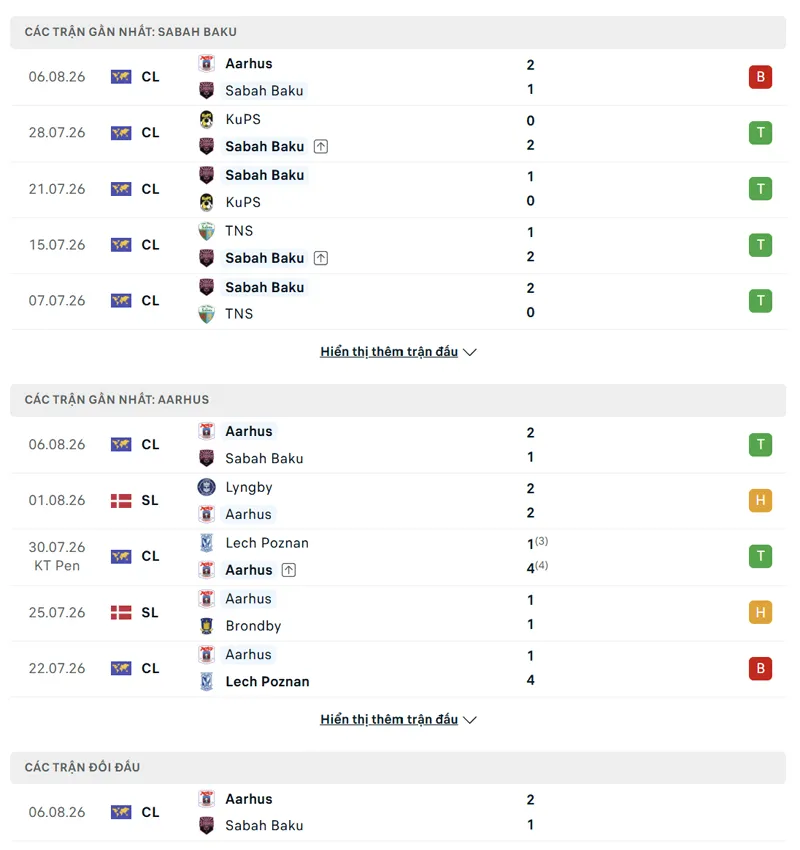Open the Sabah Baku vs TNS match on 07.07.26
Viewport: 800px width, 850px height.
tap(398, 301)
